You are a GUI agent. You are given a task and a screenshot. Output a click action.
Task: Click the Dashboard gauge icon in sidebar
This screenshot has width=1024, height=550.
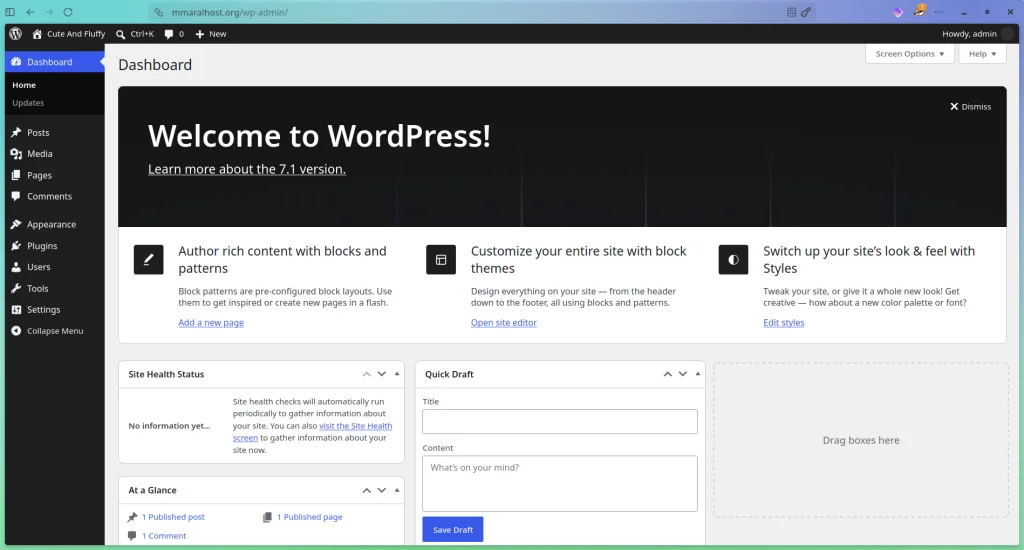pyautogui.click(x=16, y=62)
